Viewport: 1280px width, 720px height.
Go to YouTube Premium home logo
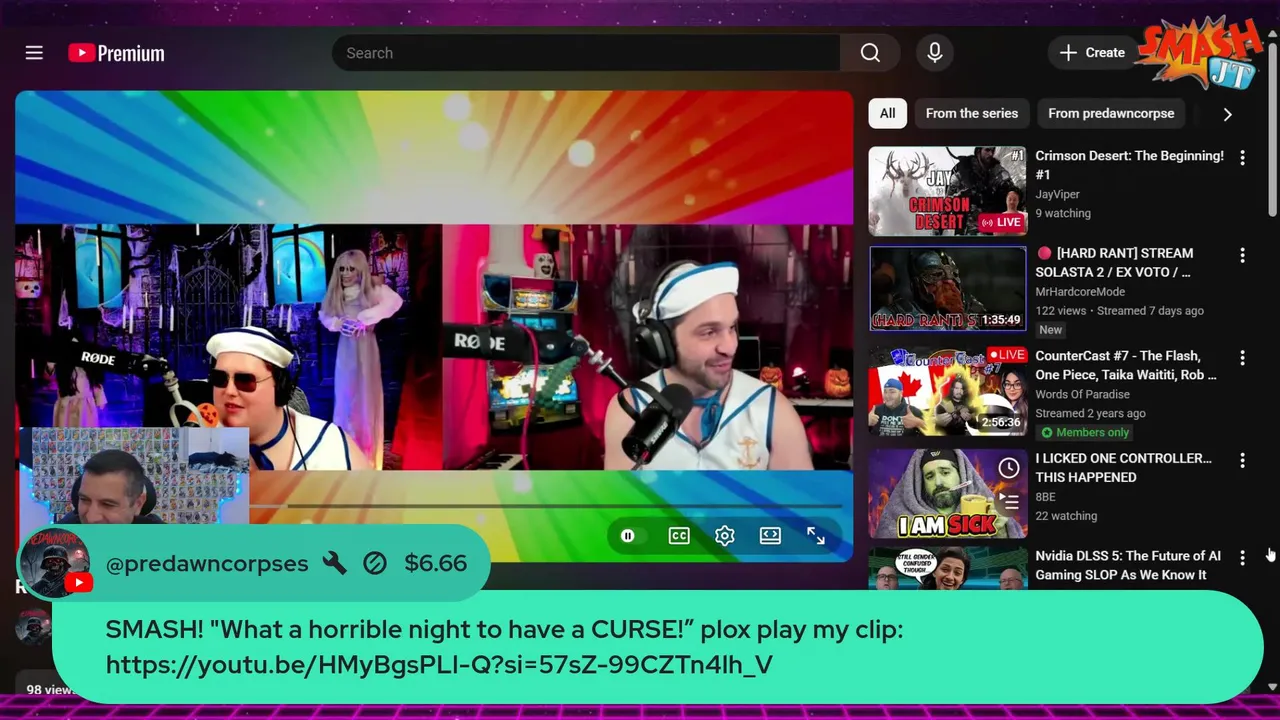click(116, 53)
